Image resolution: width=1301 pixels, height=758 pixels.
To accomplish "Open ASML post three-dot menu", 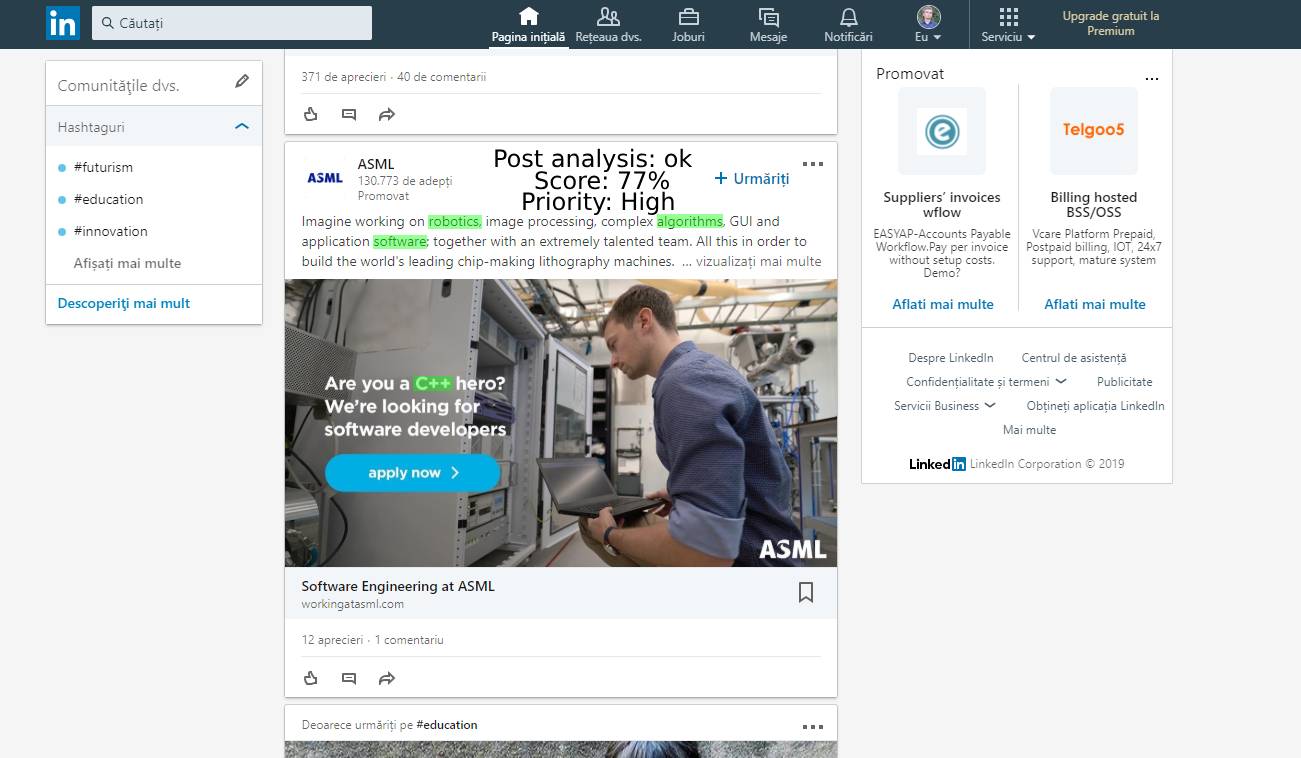I will (x=813, y=164).
